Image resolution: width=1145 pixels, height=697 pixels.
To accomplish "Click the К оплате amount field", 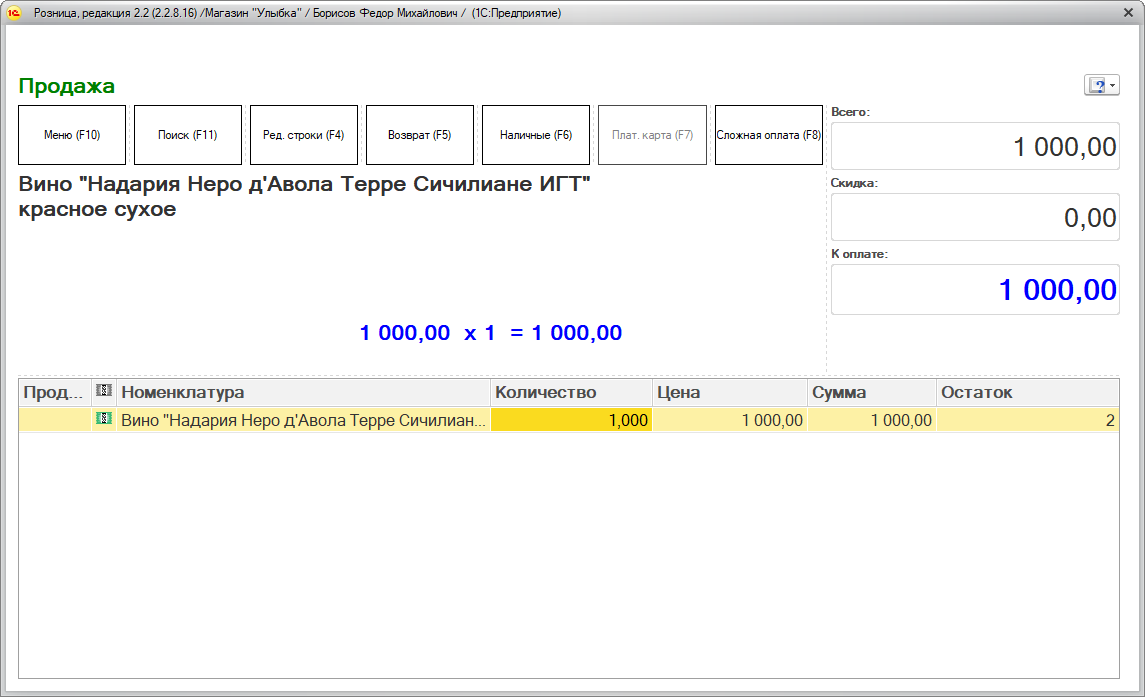I will click(975, 289).
